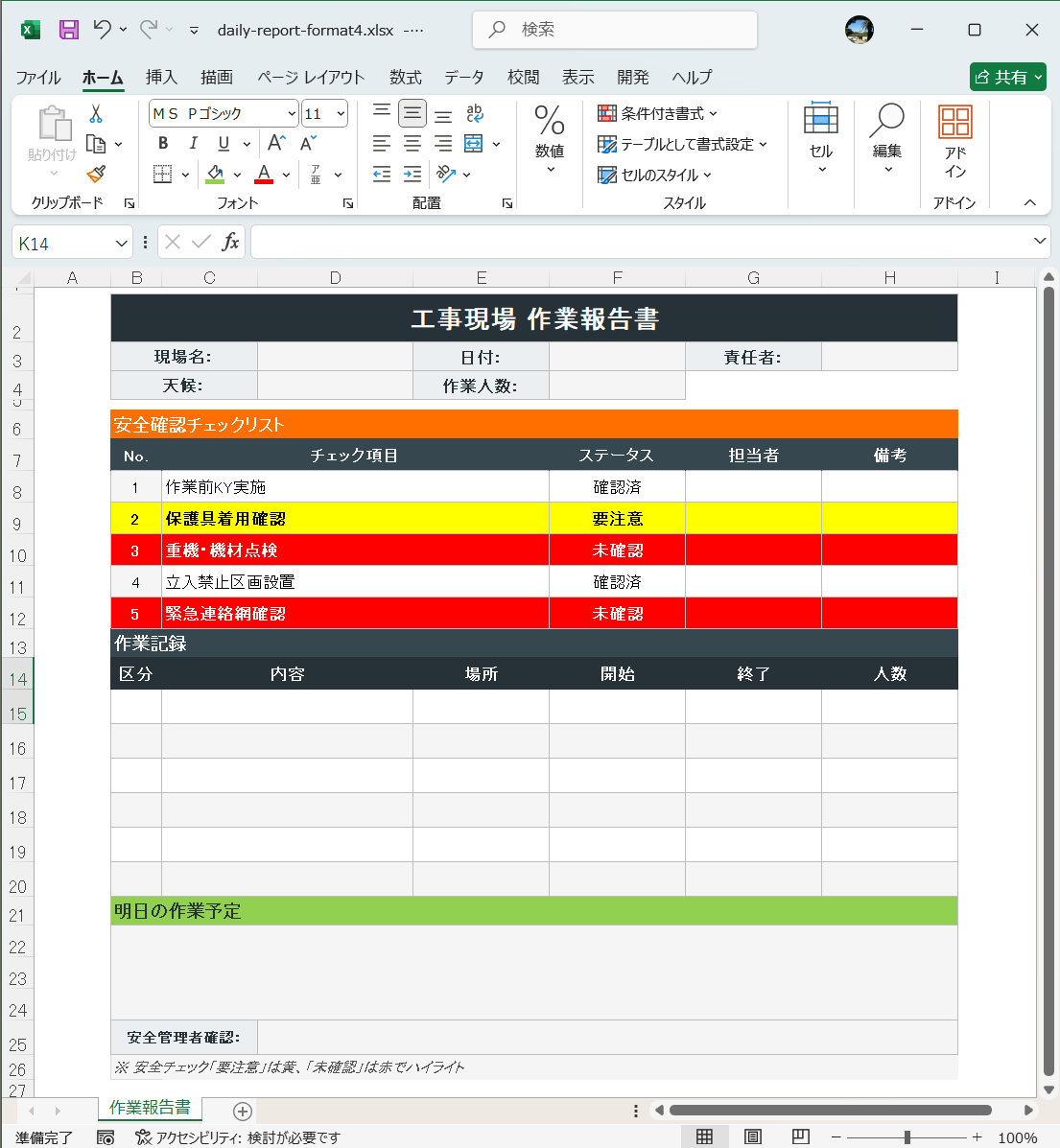Image resolution: width=1060 pixels, height=1148 pixels.
Task: Open the ファイル menu
Action: (38, 77)
